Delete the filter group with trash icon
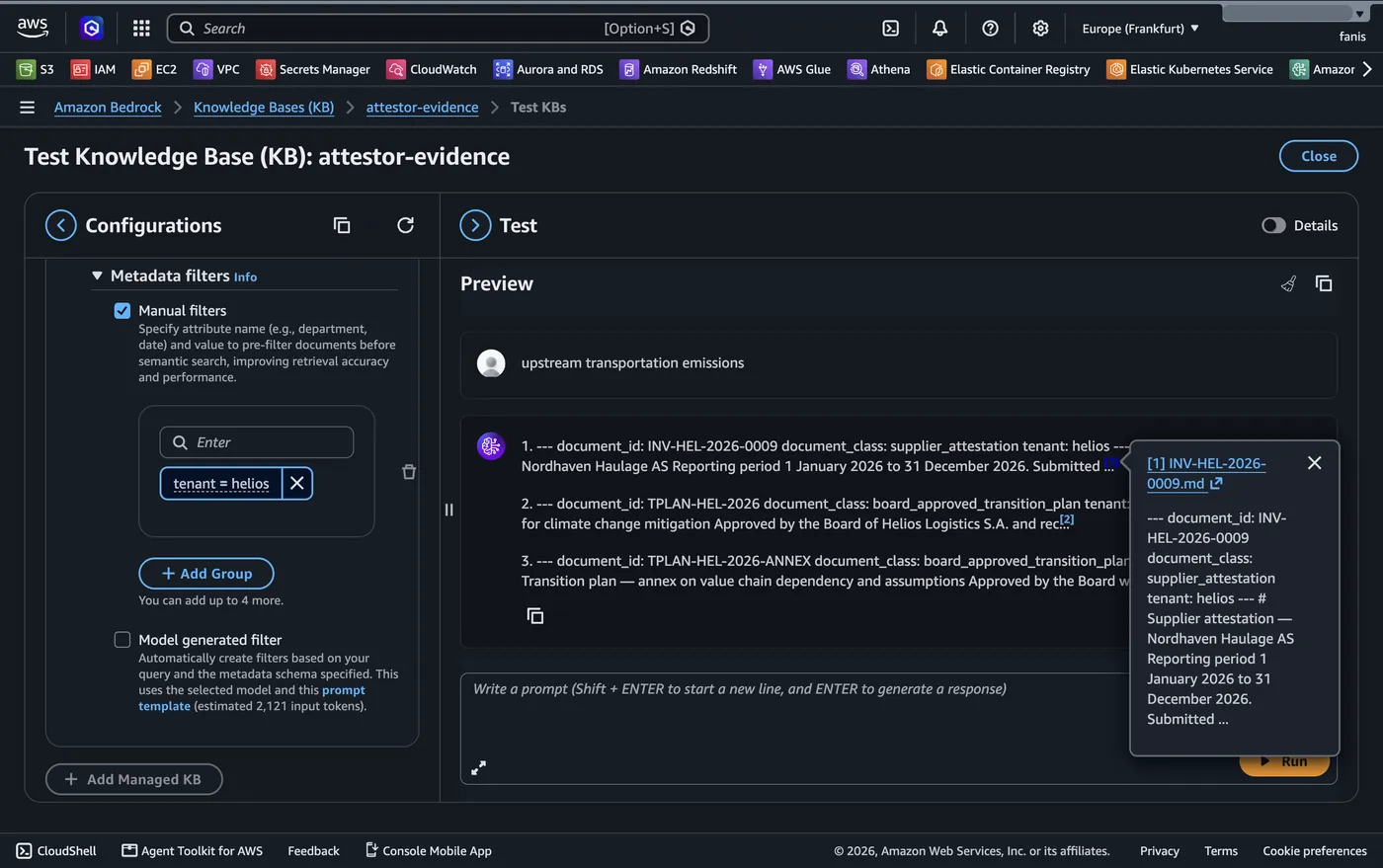The height and width of the screenshot is (868, 1383). point(409,472)
